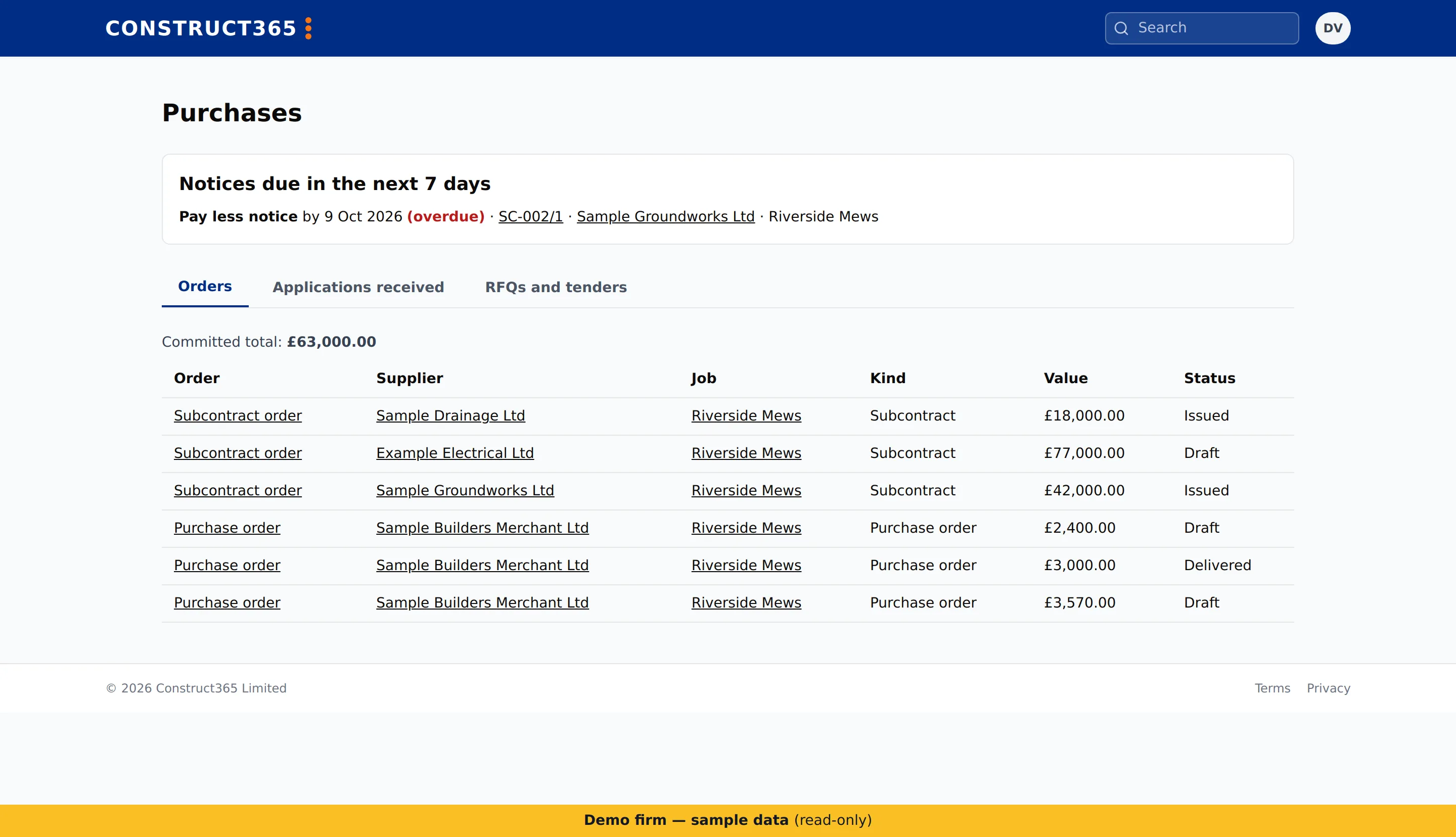Open the Privacy footer link

1329,688
